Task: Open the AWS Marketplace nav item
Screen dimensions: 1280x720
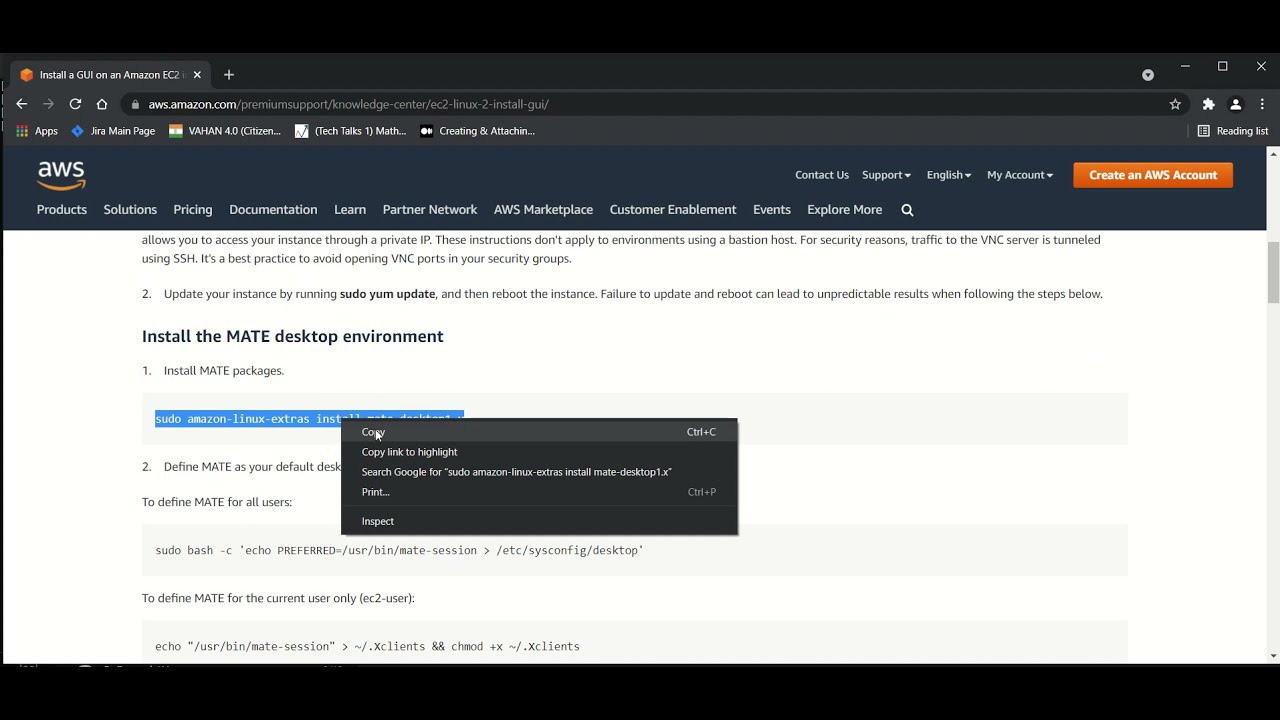Action: (x=543, y=210)
